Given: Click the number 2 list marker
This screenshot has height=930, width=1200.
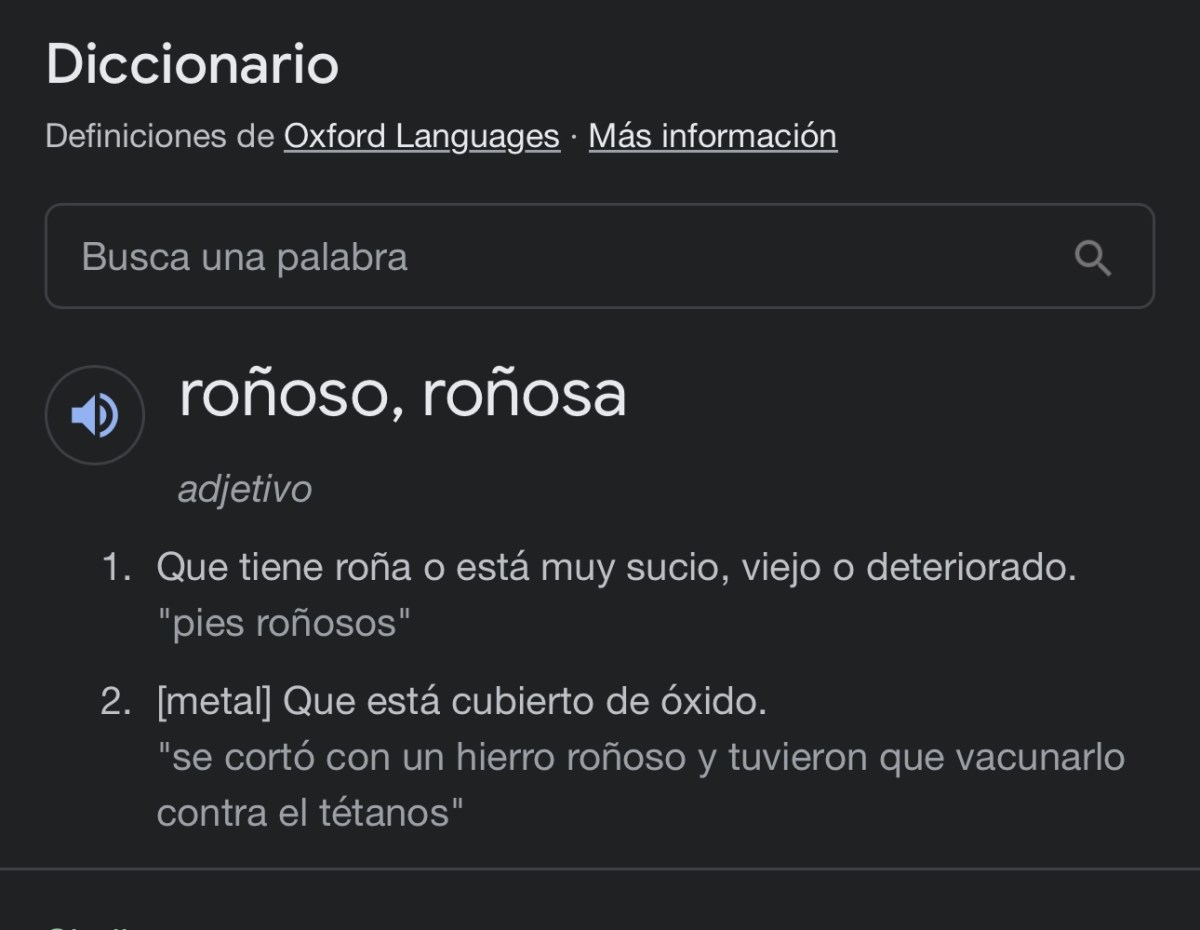Looking at the screenshot, I should pos(116,702).
